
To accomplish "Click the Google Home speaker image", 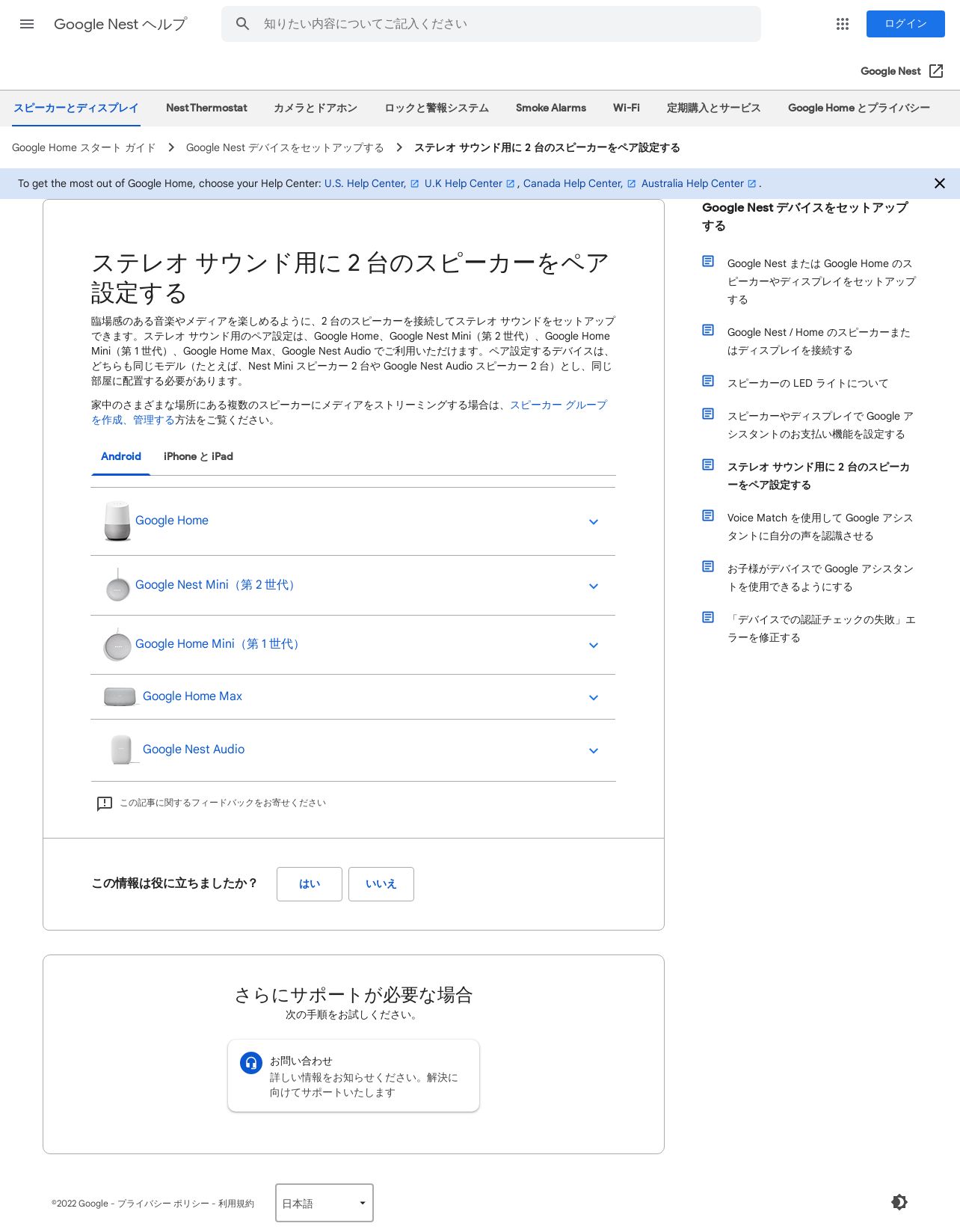I will [117, 521].
